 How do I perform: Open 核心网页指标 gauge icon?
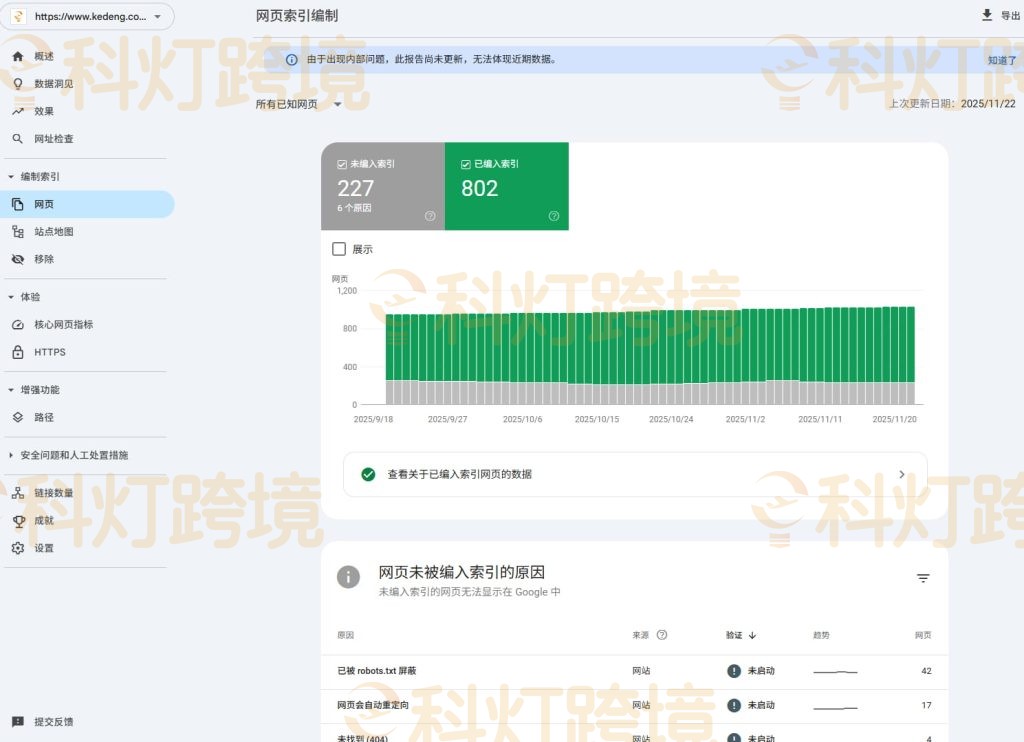tap(18, 325)
